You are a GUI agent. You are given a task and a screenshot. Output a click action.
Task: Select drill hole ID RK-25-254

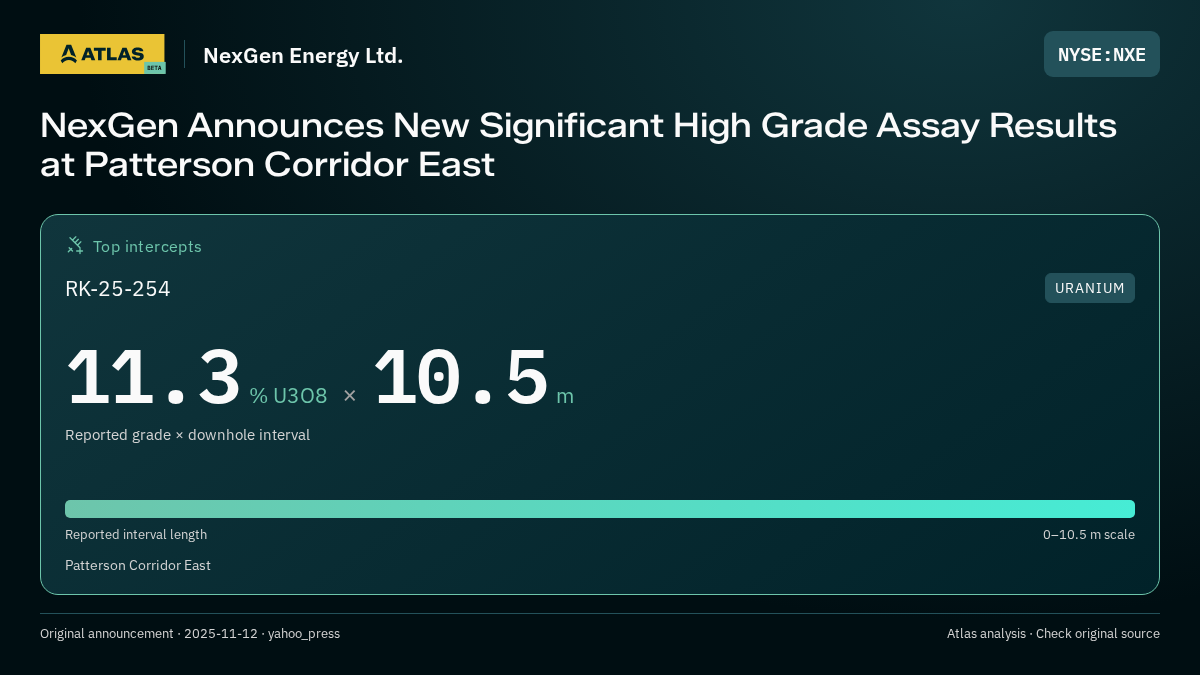tap(118, 289)
